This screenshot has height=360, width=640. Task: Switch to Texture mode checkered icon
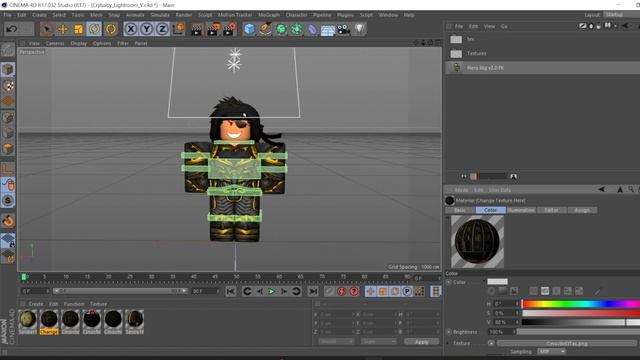click(x=8, y=86)
